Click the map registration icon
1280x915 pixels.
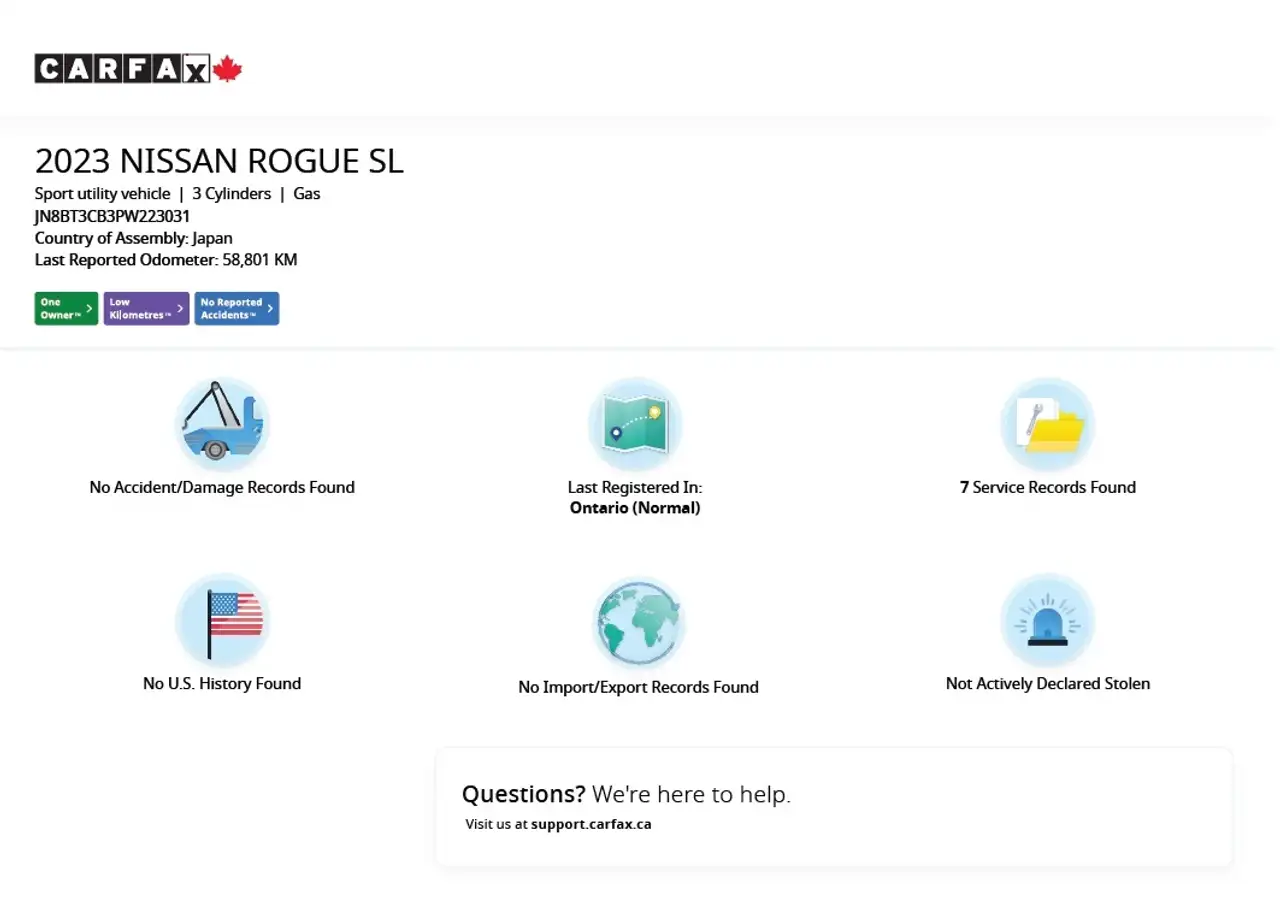[635, 424]
